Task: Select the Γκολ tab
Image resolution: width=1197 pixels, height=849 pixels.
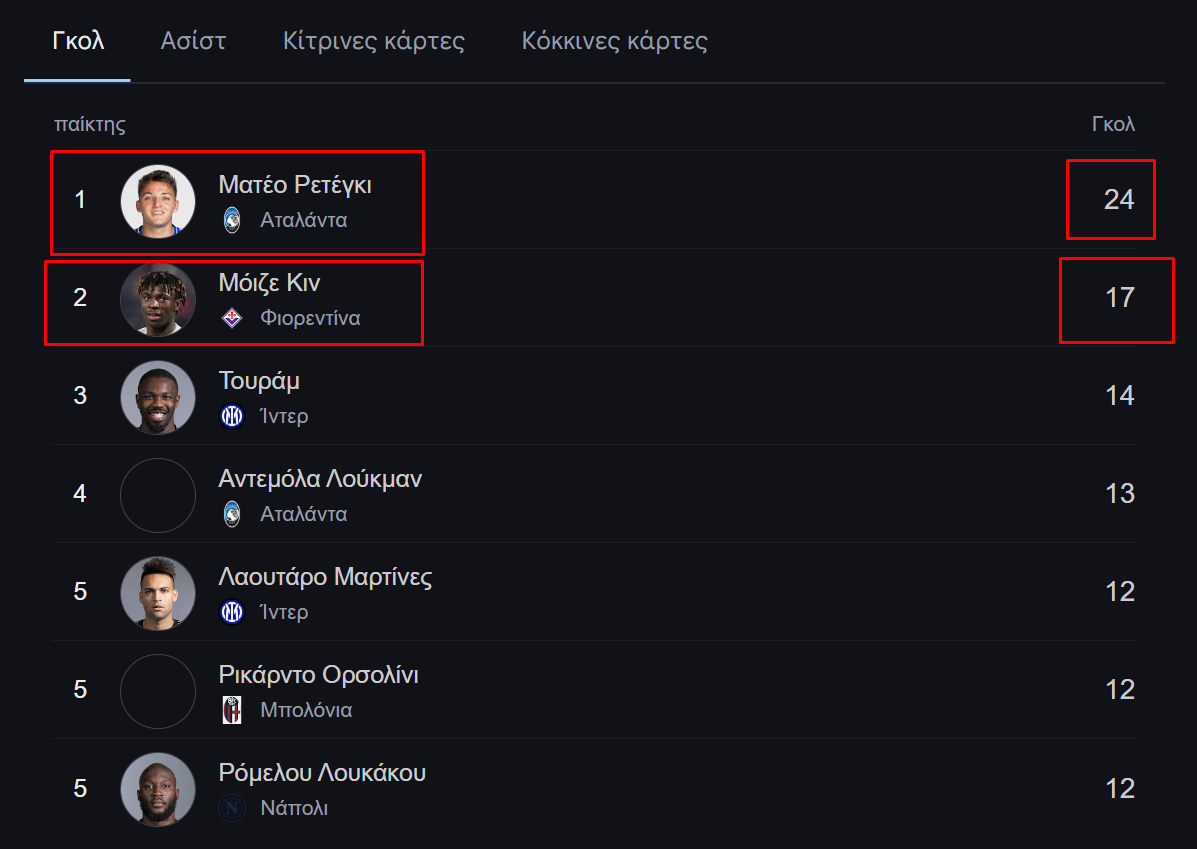Action: tap(78, 40)
